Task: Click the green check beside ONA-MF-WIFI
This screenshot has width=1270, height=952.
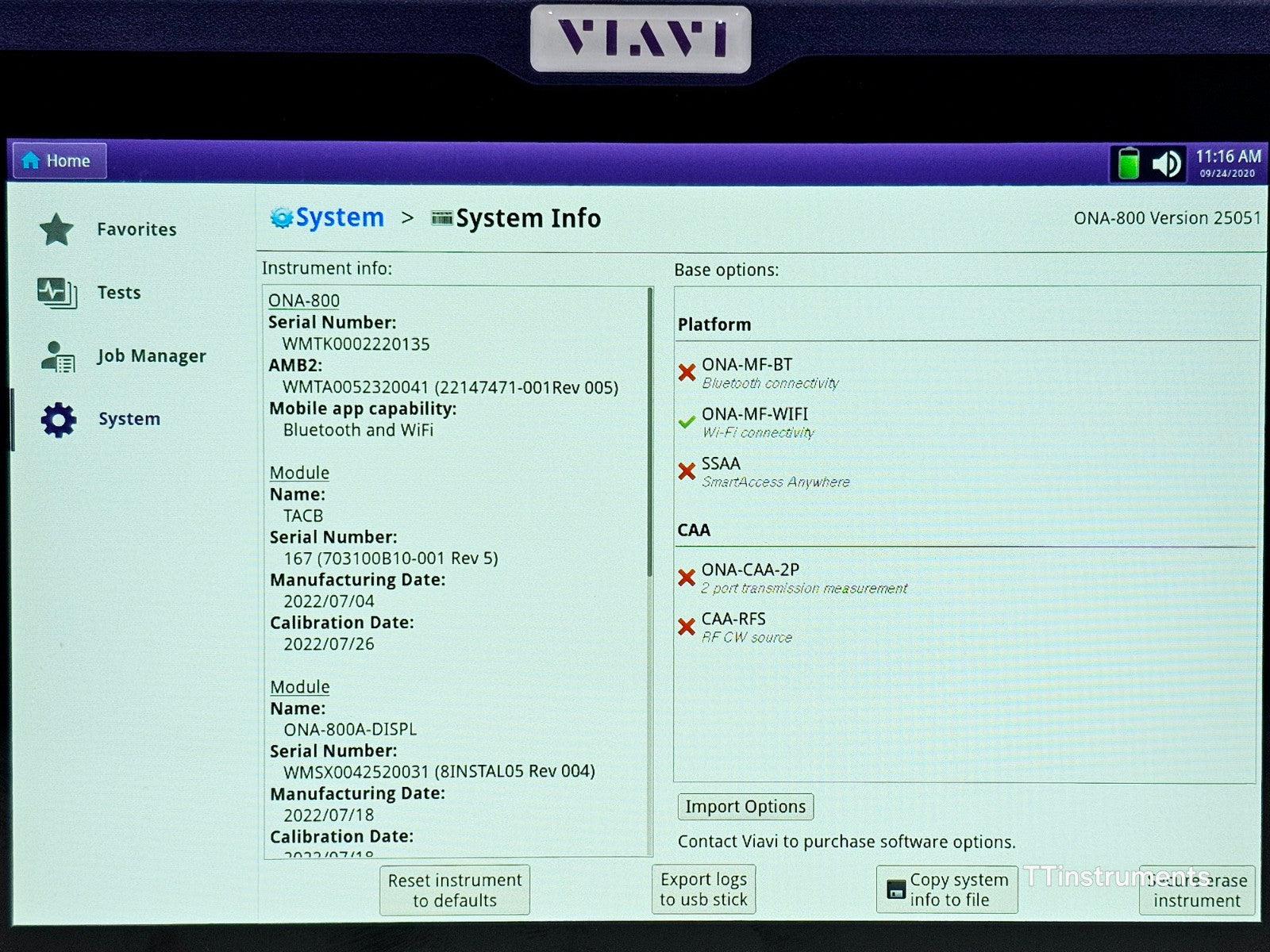Action: [687, 422]
